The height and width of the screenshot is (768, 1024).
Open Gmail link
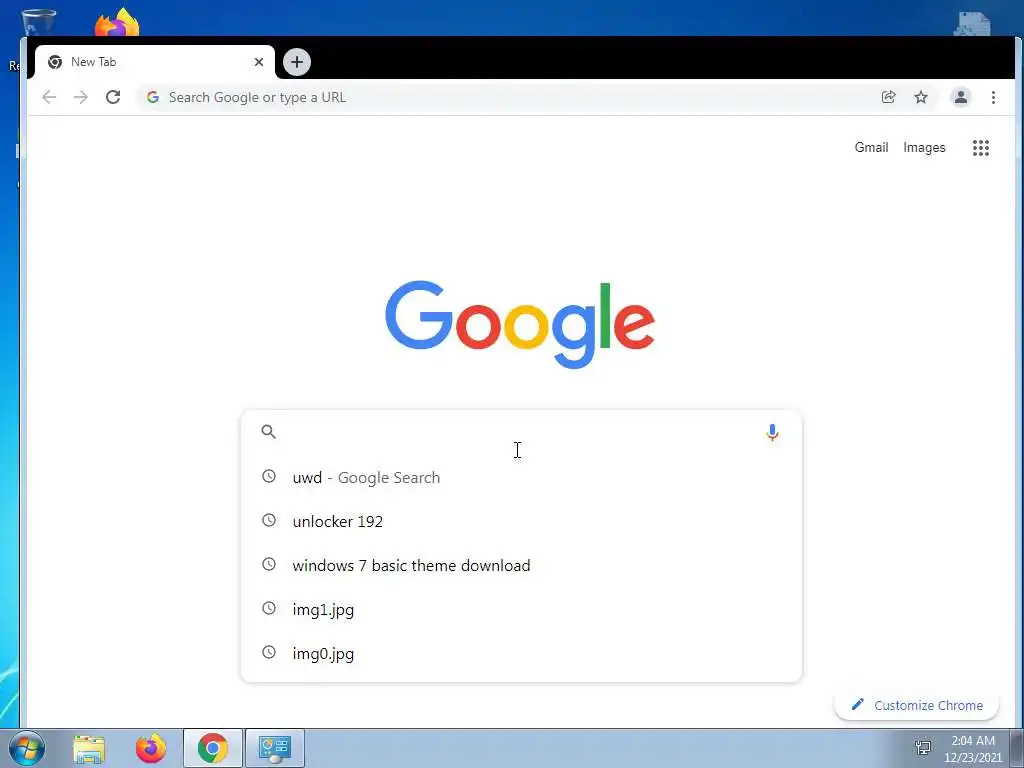pos(871,148)
